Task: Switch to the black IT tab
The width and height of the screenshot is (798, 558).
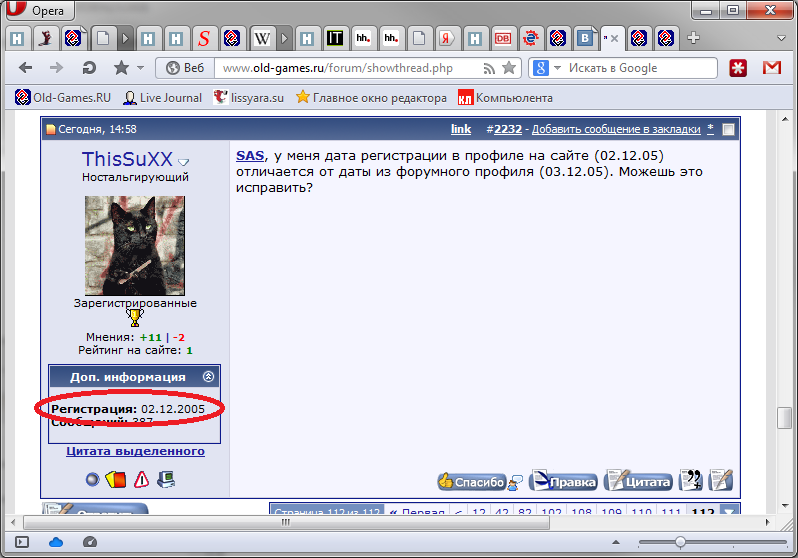Action: coord(335,38)
